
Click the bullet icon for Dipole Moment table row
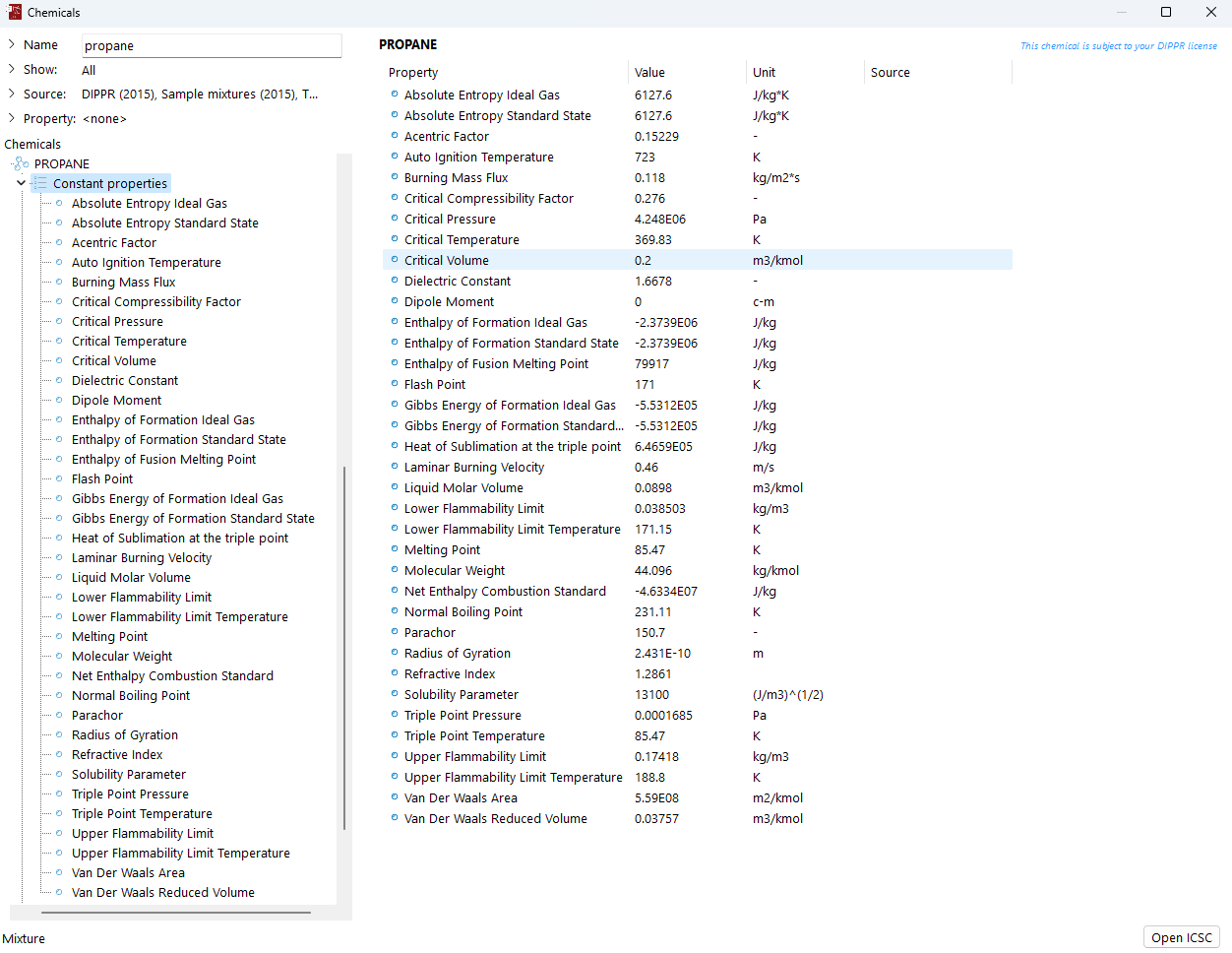point(395,301)
